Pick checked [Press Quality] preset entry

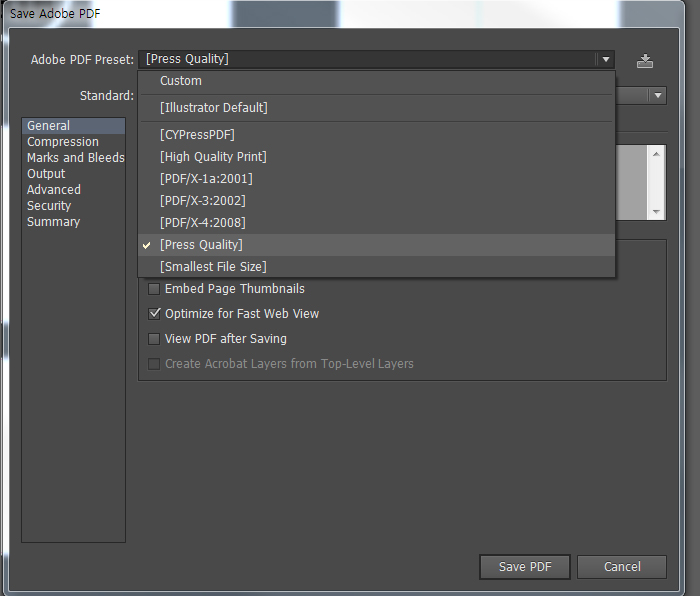coord(376,245)
